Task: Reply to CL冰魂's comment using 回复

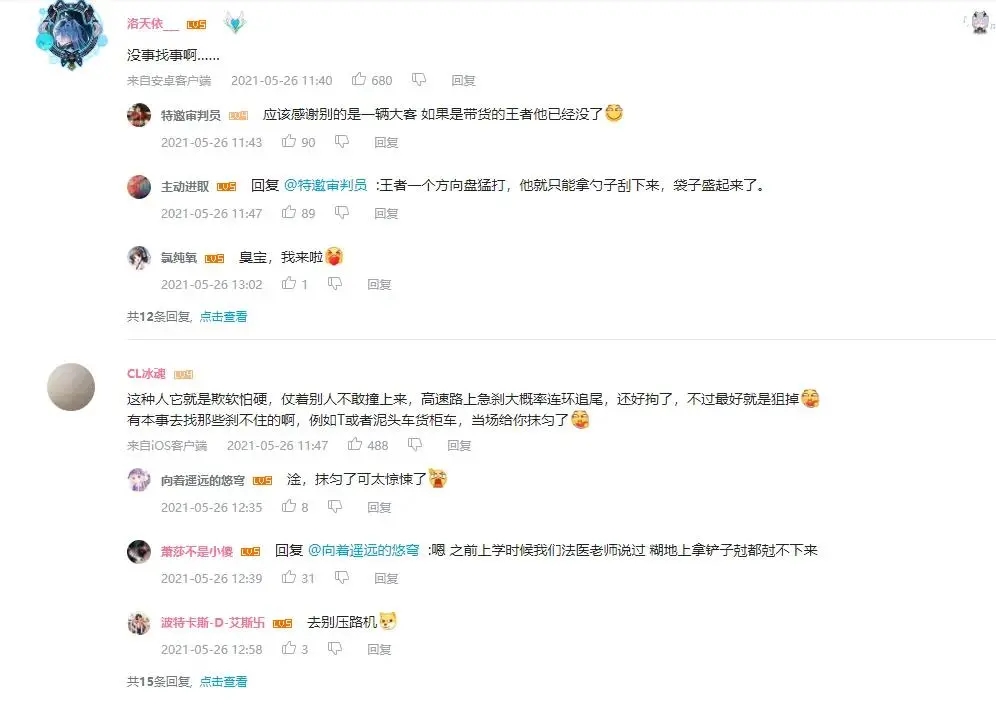Action: [459, 445]
